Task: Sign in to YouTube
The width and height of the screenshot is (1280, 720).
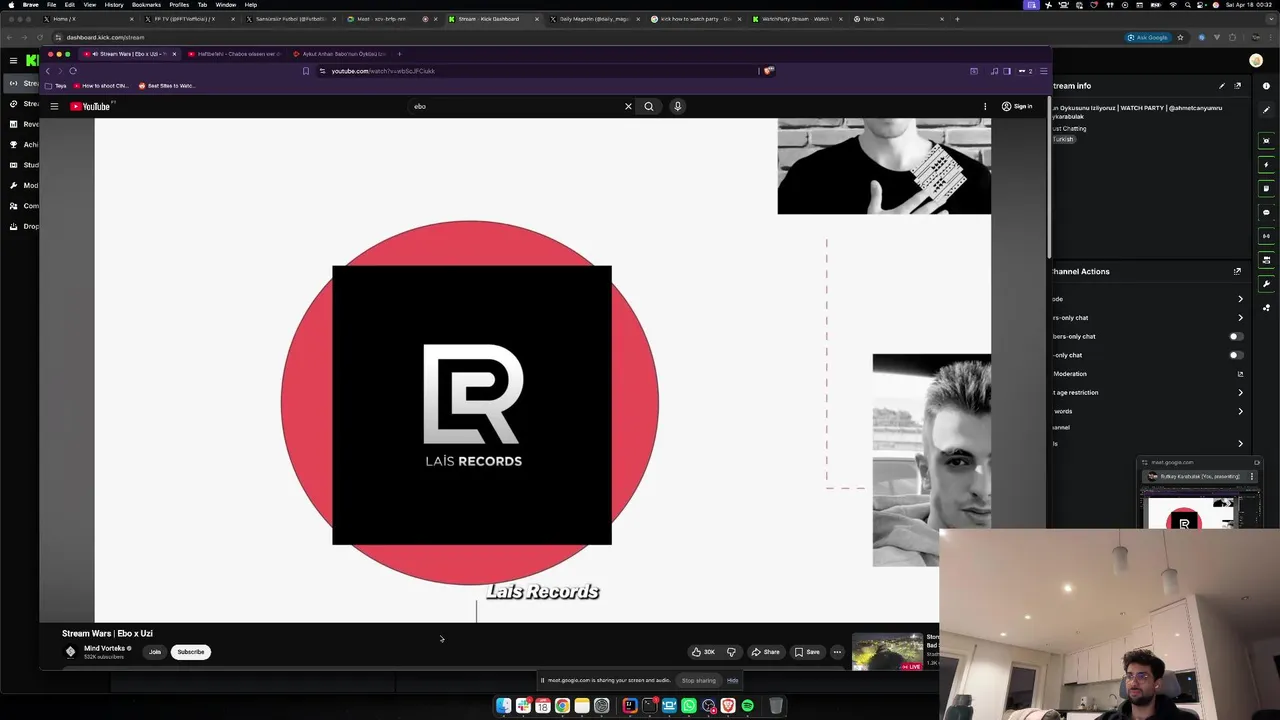Action: tap(1017, 106)
